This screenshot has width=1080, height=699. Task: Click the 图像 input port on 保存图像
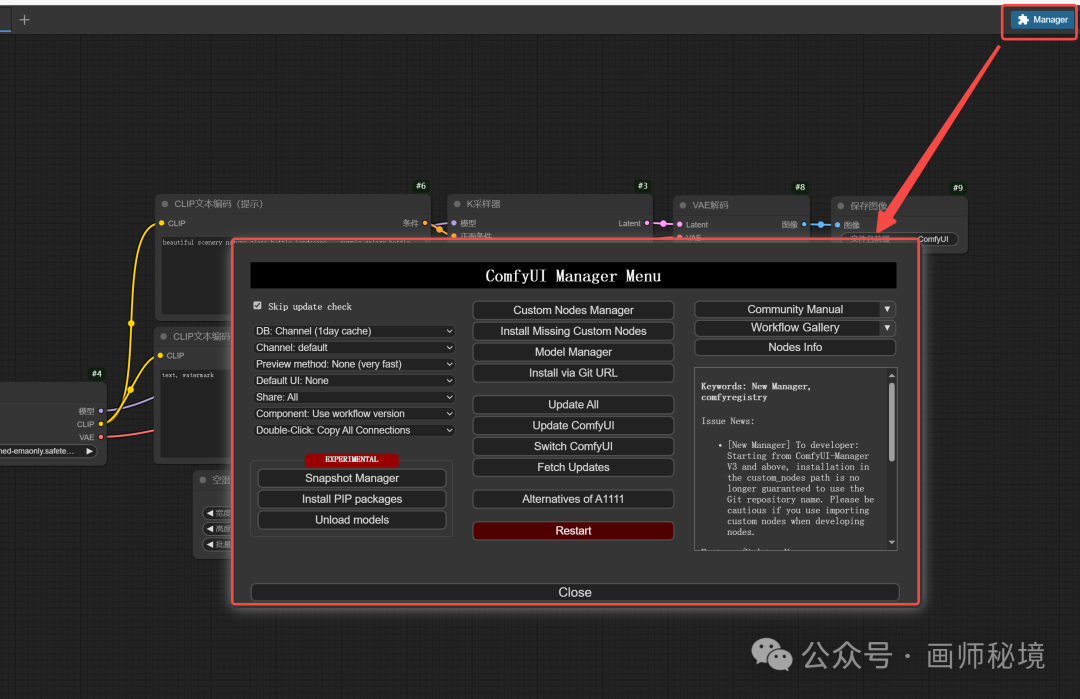[x=838, y=225]
